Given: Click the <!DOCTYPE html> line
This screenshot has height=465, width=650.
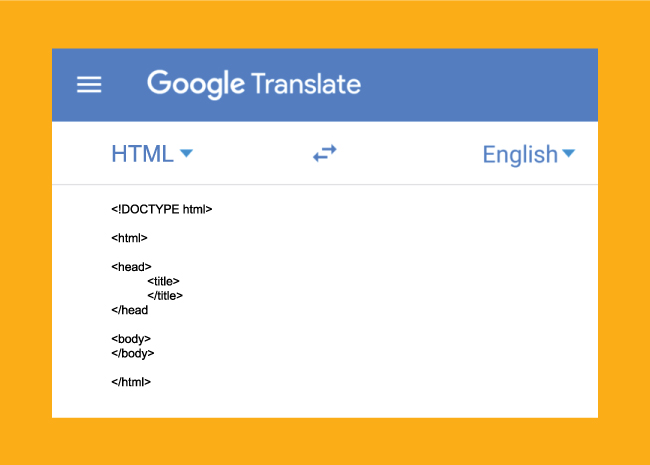Looking at the screenshot, I should pos(162,209).
